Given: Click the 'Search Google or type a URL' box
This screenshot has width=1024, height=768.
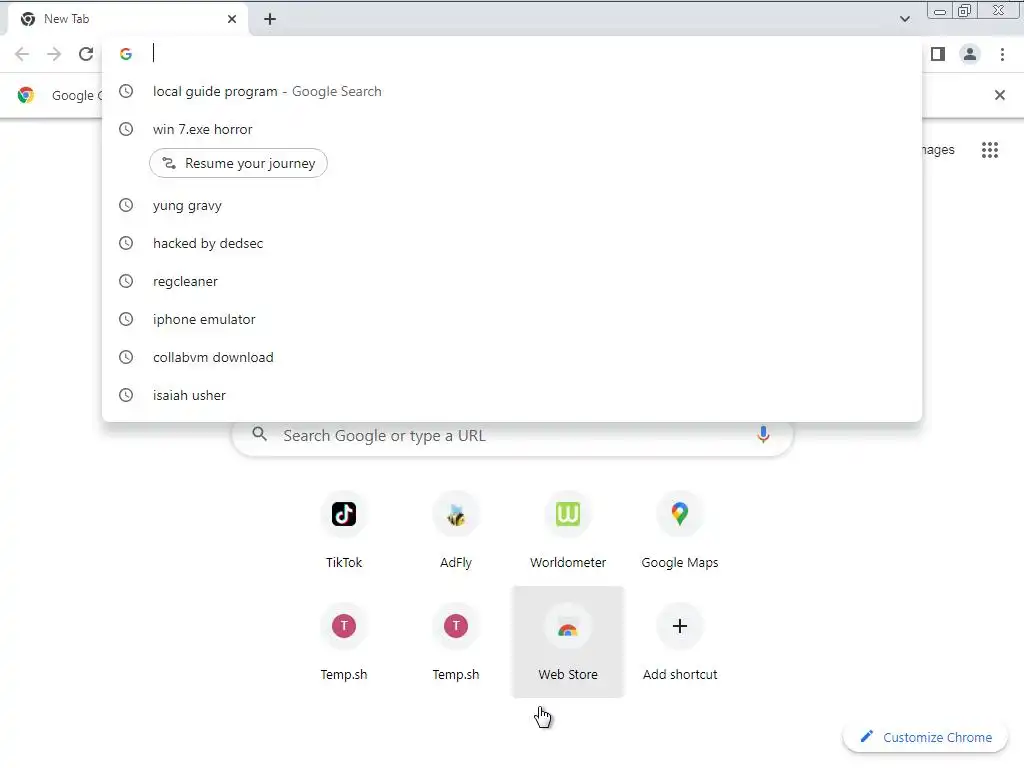Looking at the screenshot, I should 513,436.
